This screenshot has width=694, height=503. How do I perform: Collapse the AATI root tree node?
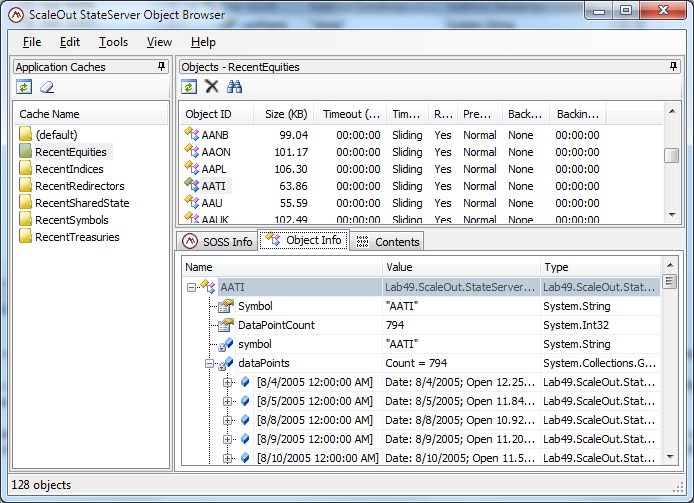(191, 287)
